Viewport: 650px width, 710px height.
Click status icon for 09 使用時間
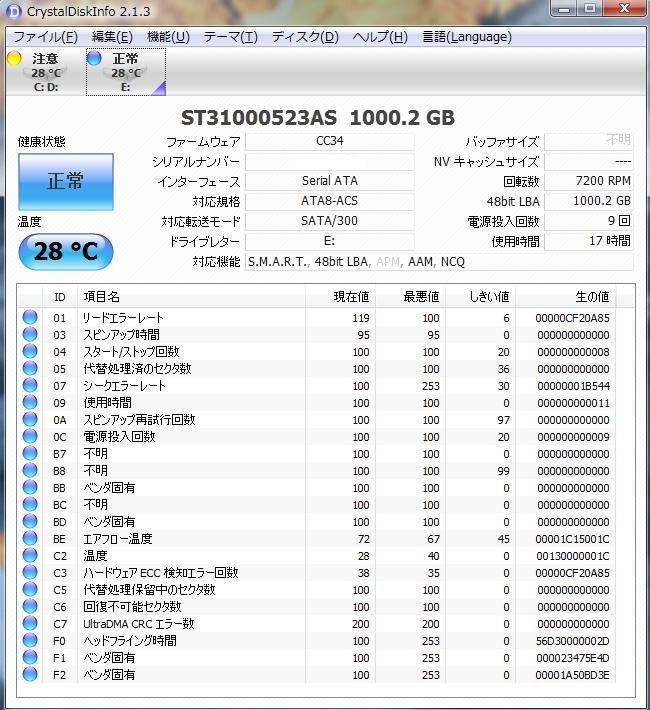point(30,402)
